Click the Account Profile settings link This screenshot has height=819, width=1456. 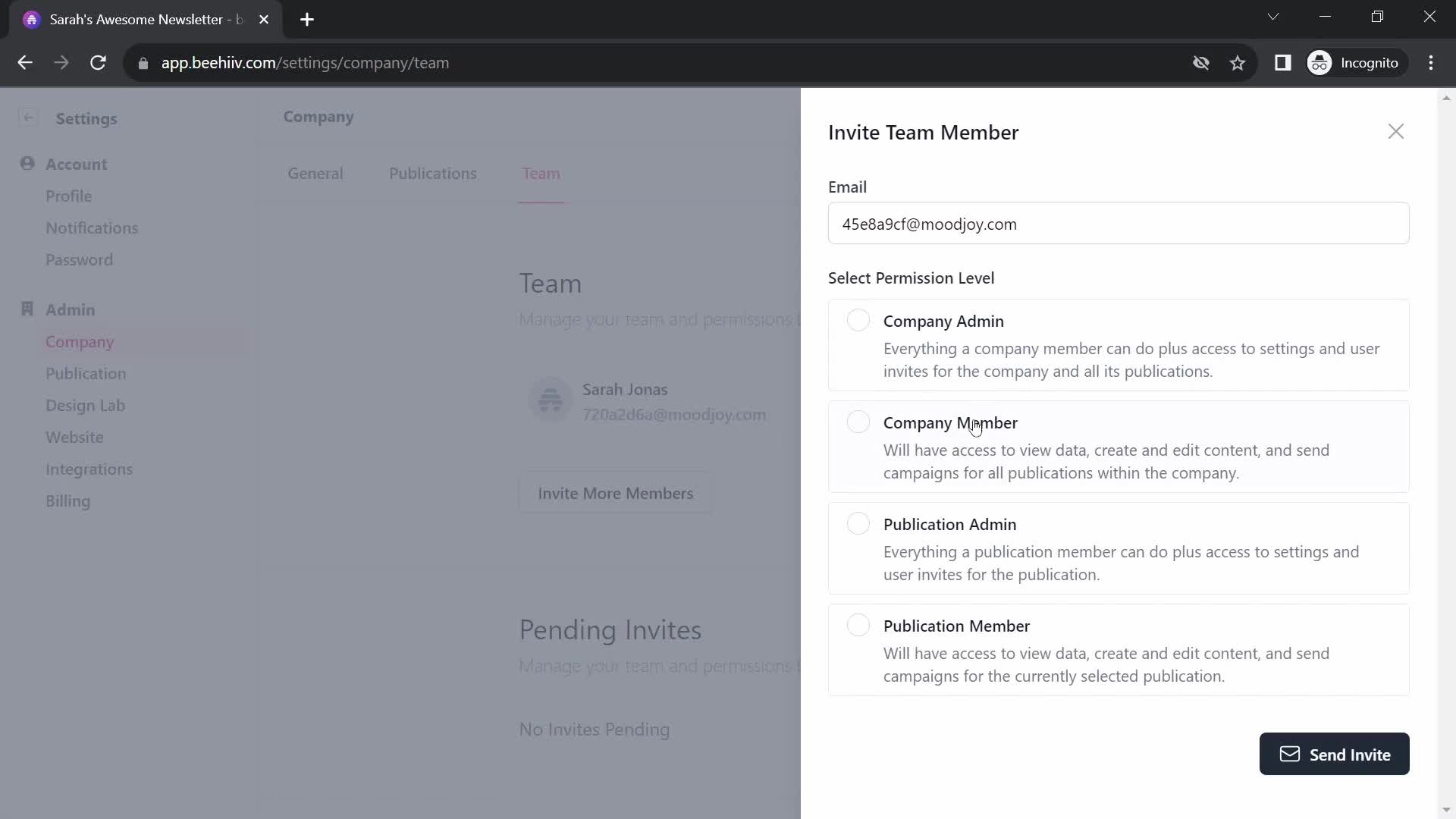click(68, 196)
